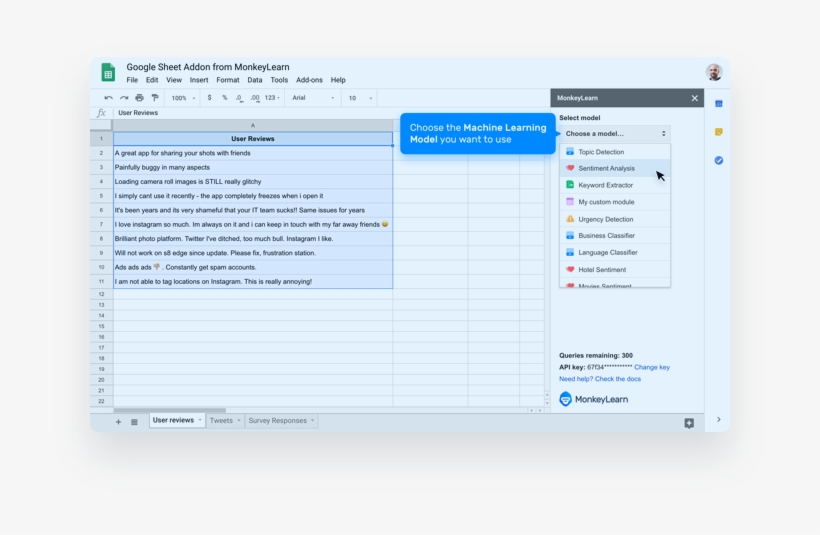Select Hotel Sentiment model
The image size is (820, 535).
[614, 269]
